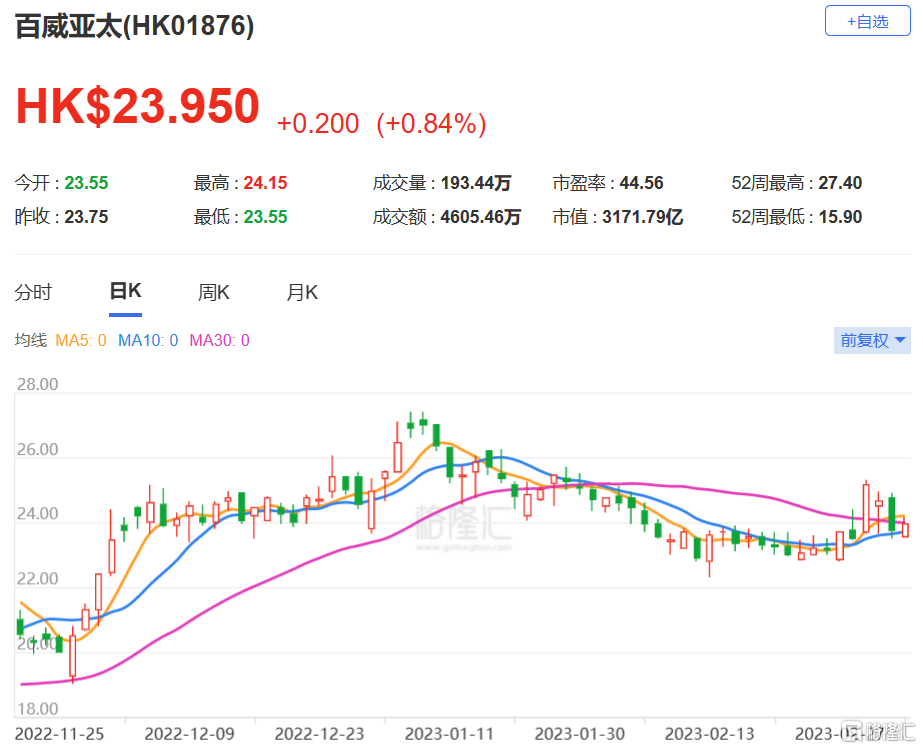Screen dimensions: 923x749
Task: Click the 成交量 value 193.44万
Action: click(476, 183)
